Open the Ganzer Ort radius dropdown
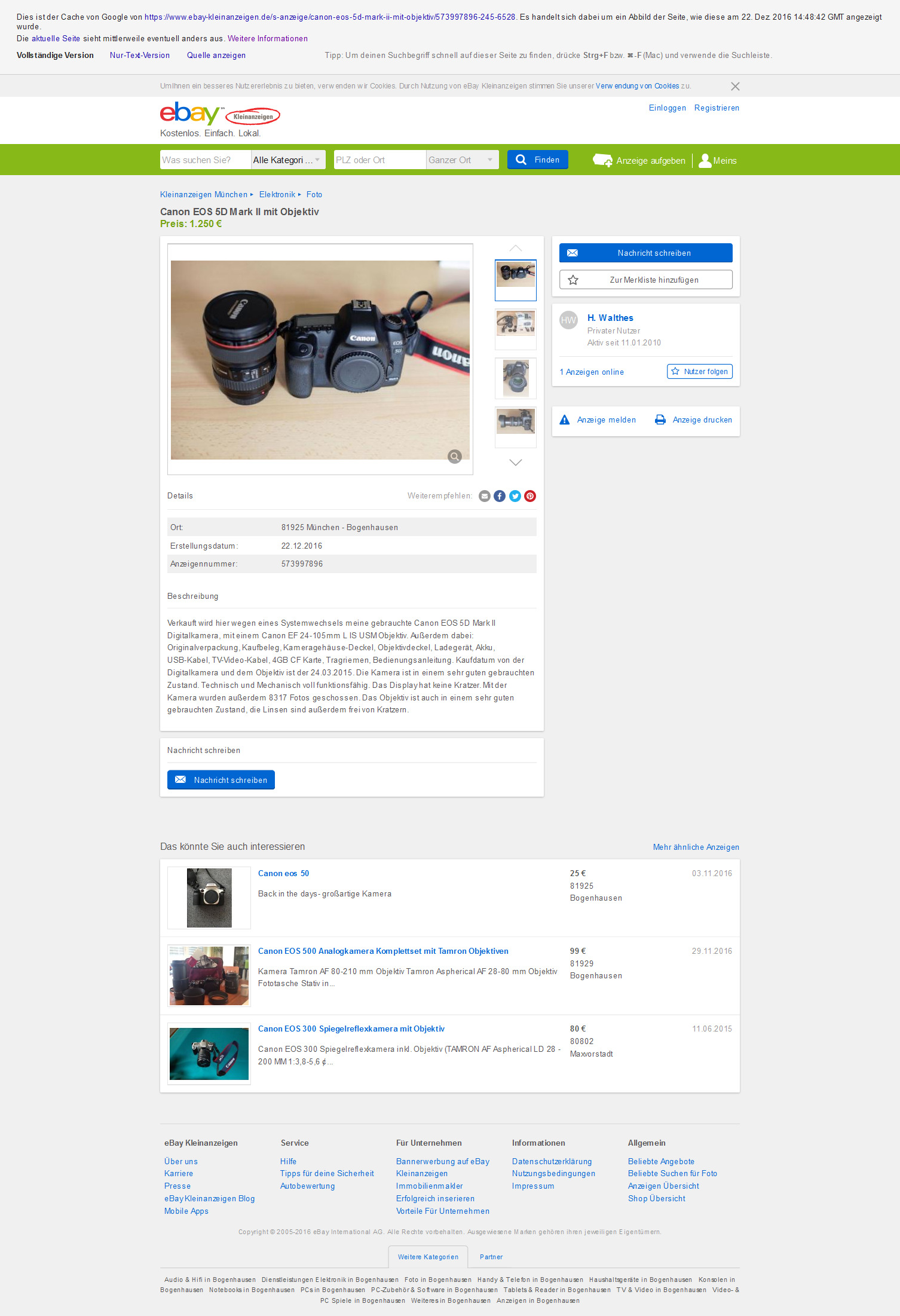 click(x=463, y=160)
